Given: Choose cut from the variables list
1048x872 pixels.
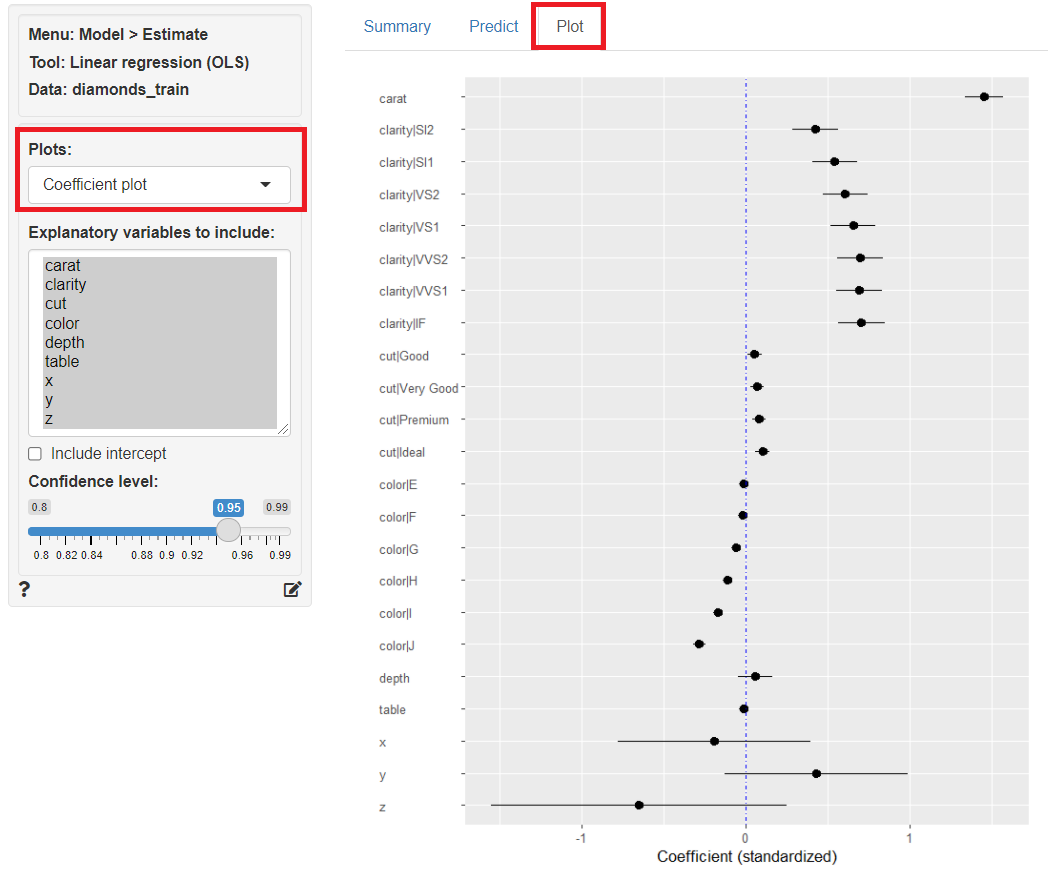Looking at the screenshot, I should 56,304.
